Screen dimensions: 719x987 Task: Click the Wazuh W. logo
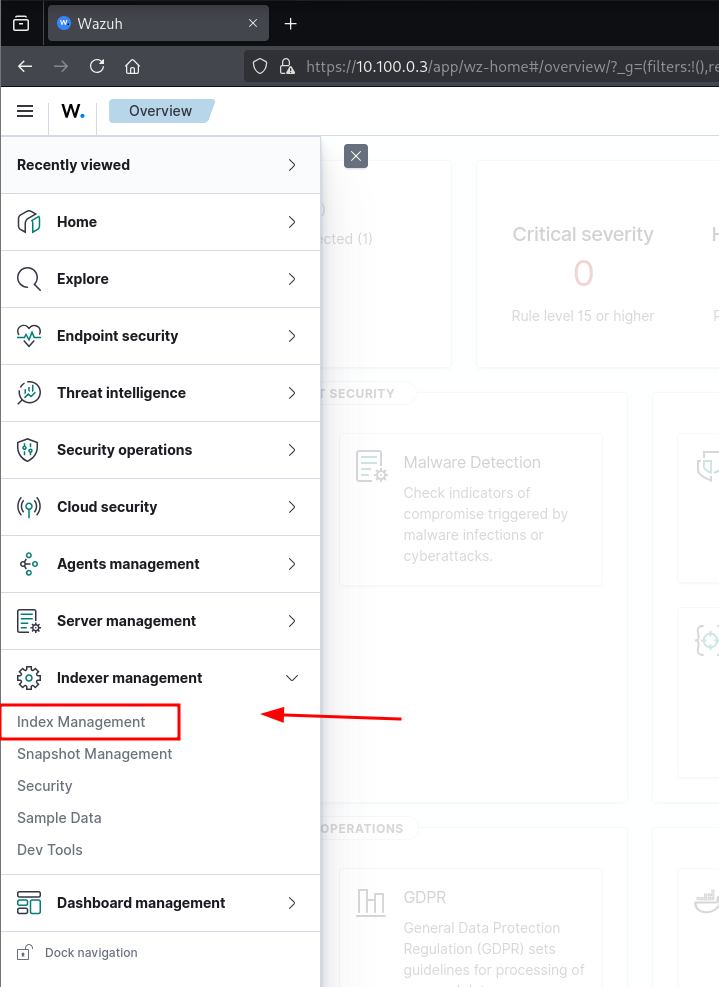point(73,111)
